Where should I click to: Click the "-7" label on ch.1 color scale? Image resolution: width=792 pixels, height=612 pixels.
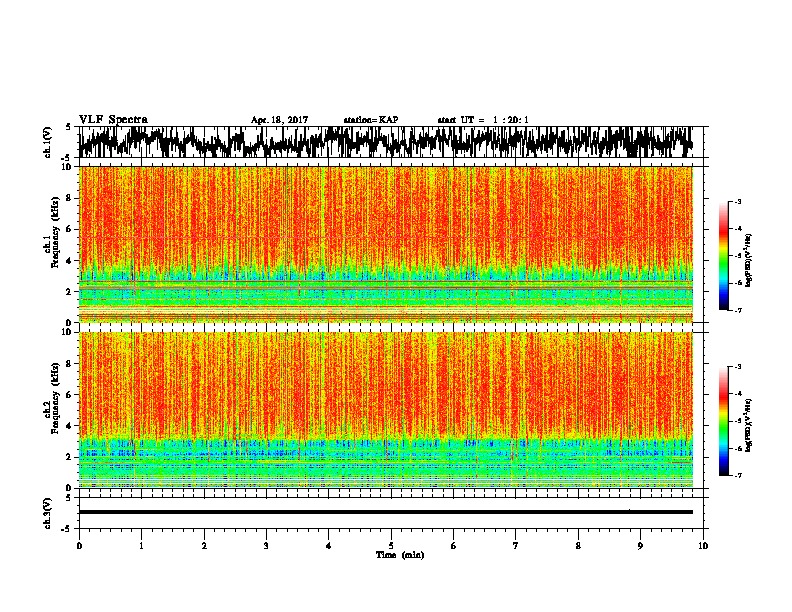(737, 310)
